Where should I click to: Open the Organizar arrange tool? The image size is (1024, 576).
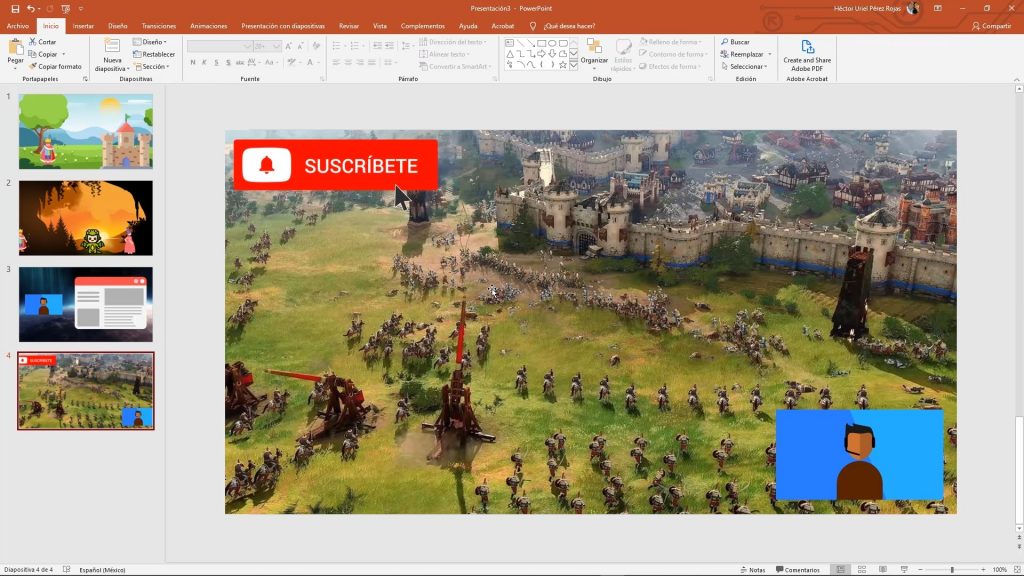coord(594,50)
